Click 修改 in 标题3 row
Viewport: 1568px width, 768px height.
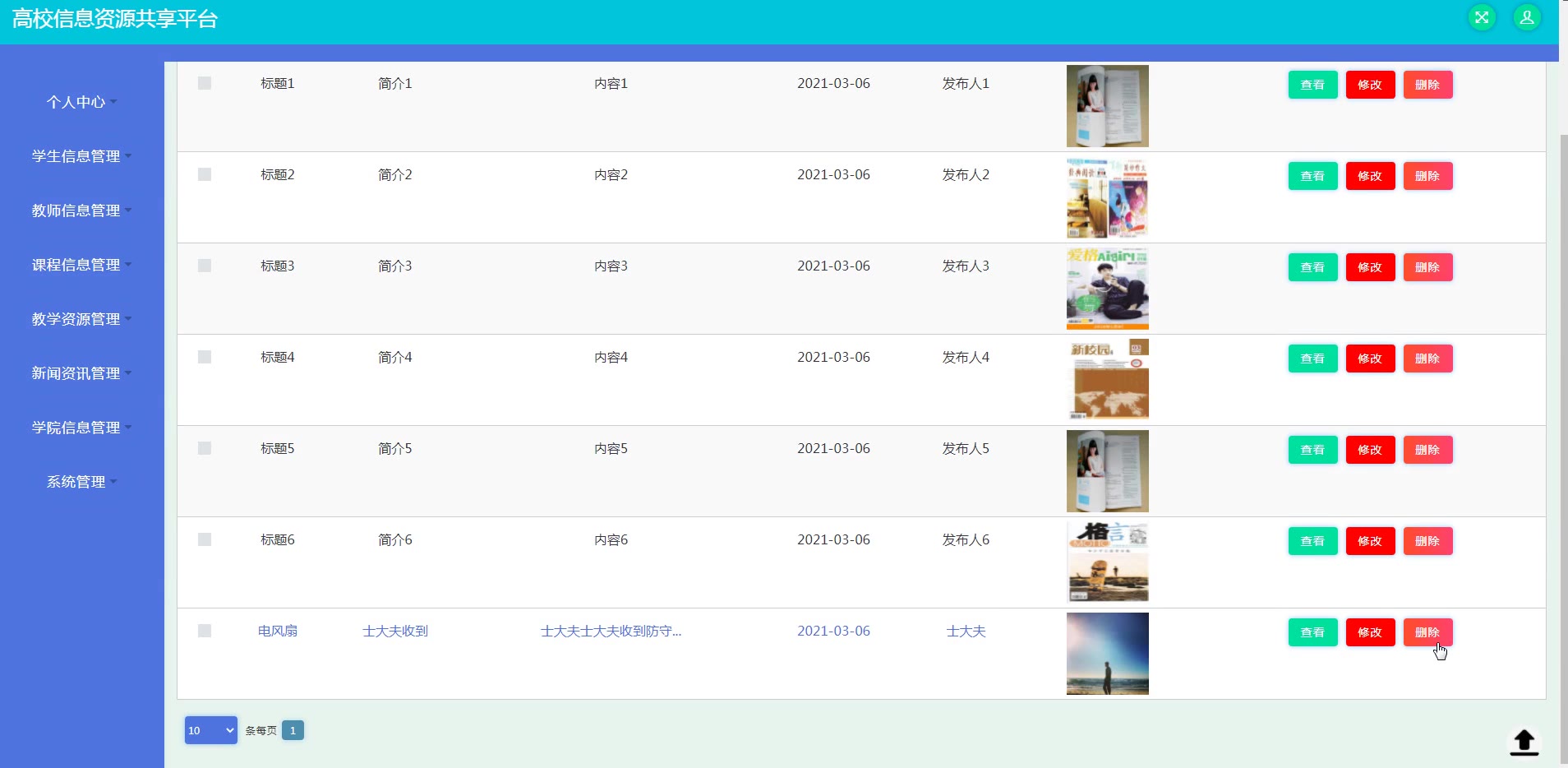pos(1370,267)
